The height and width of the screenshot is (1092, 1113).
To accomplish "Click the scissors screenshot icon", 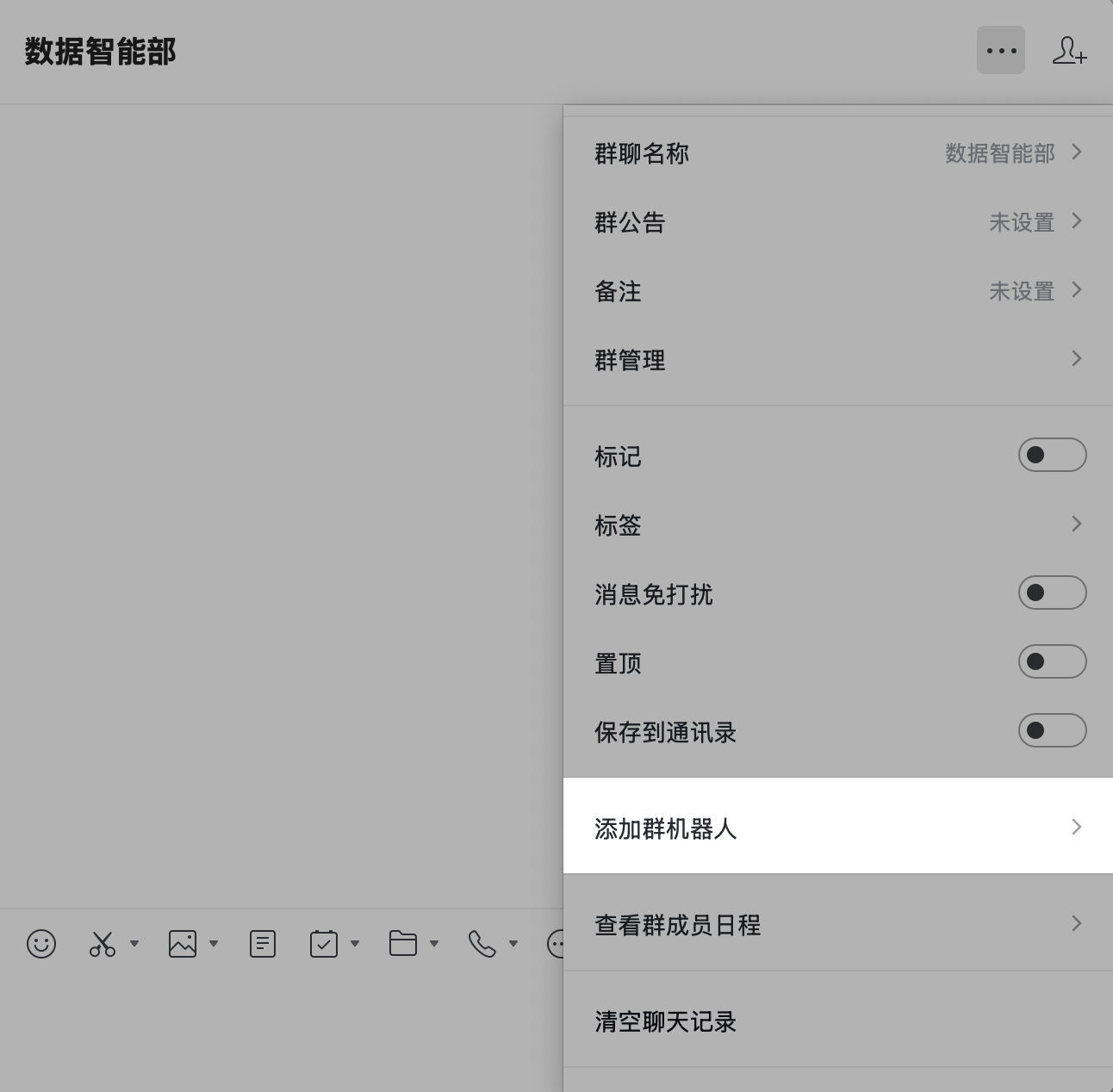I will click(x=103, y=944).
